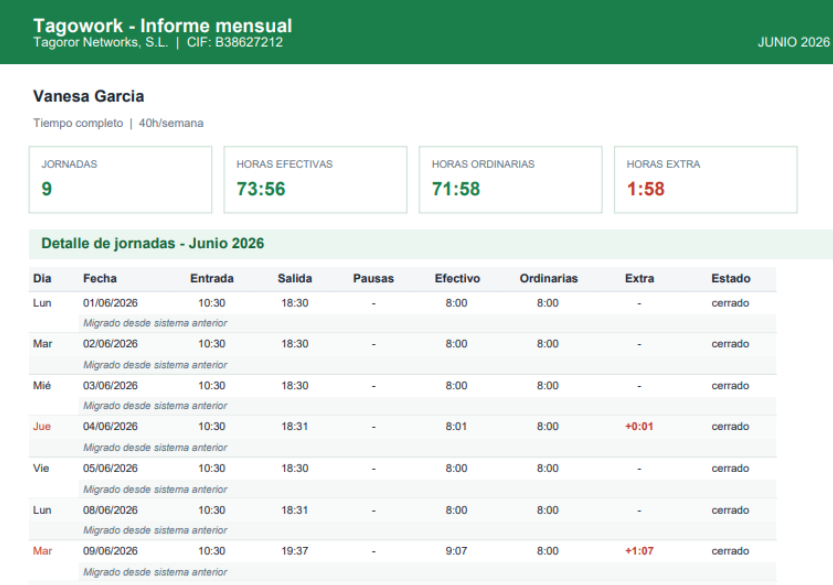Viewport: 833px width, 585px height.
Task: Click date cell 03/06/2026
Action: pyautogui.click(x=110, y=386)
